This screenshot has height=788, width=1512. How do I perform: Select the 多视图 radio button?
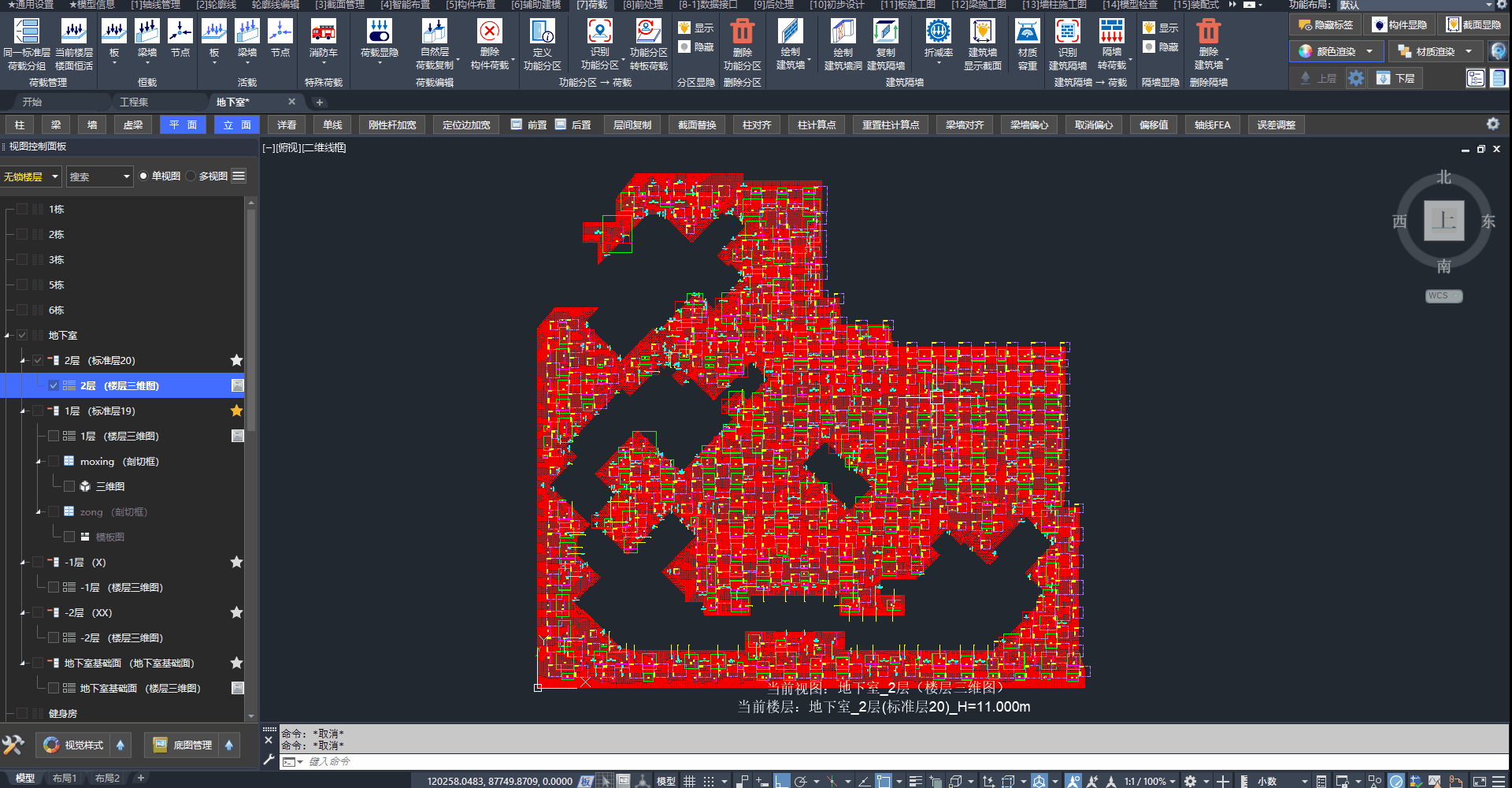(191, 177)
